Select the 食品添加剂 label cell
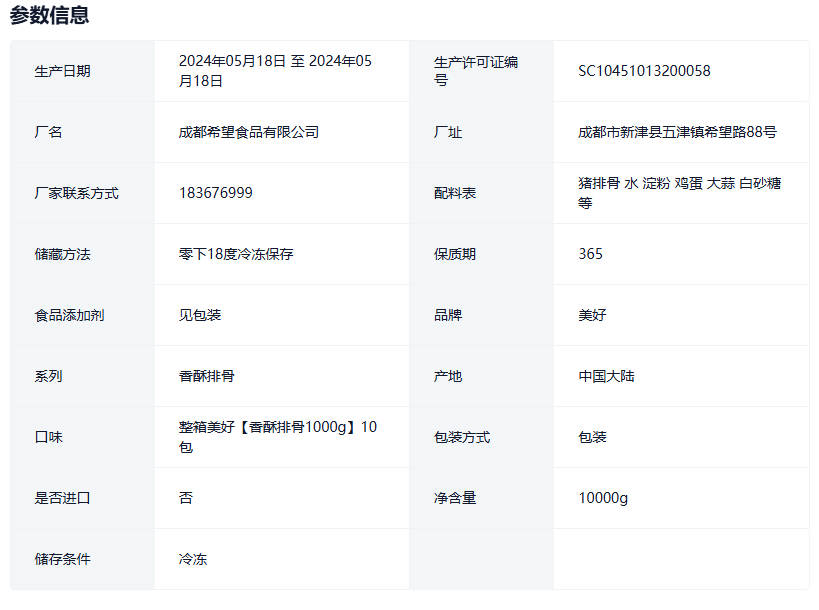819x610 pixels. click(x=82, y=315)
